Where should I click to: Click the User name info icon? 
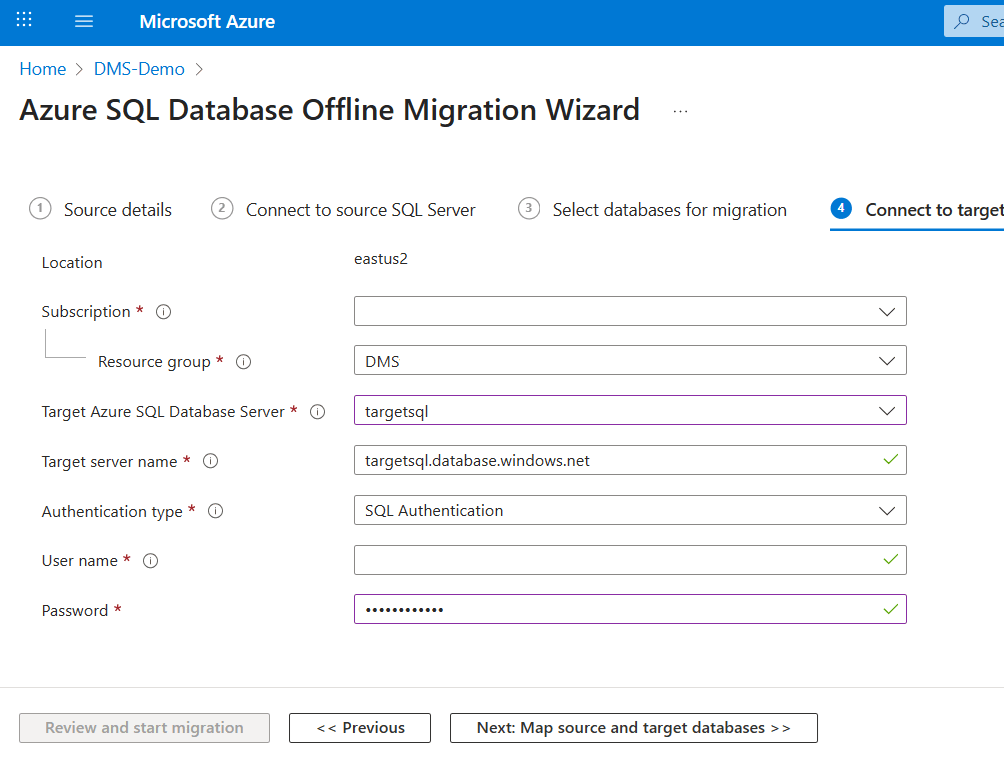click(151, 561)
